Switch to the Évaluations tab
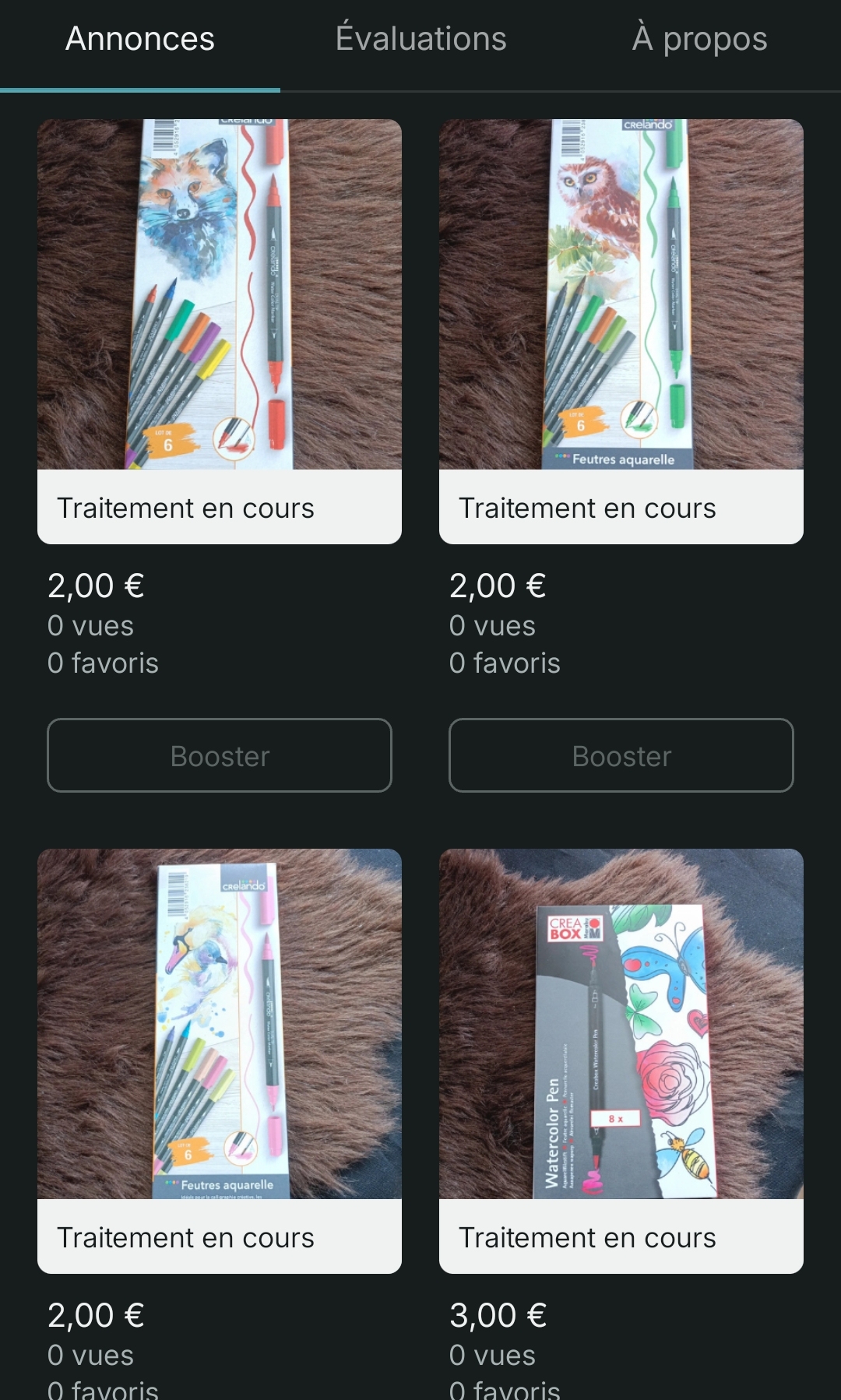The width and height of the screenshot is (841, 1400). pos(420,39)
